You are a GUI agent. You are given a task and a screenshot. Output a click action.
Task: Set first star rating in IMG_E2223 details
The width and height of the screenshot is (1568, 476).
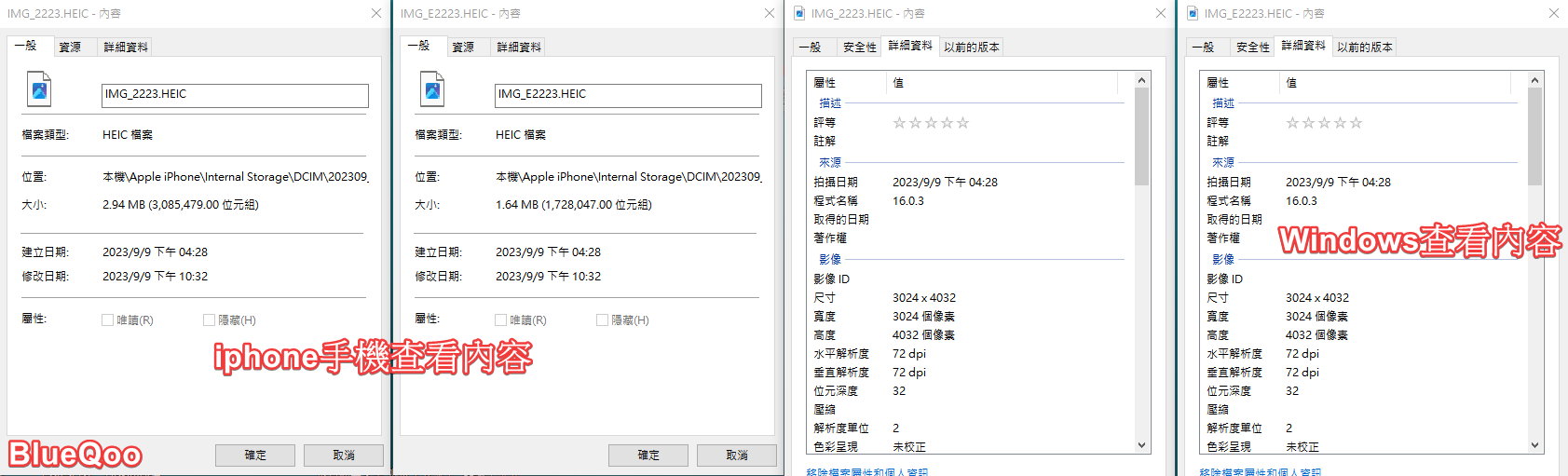(1292, 123)
